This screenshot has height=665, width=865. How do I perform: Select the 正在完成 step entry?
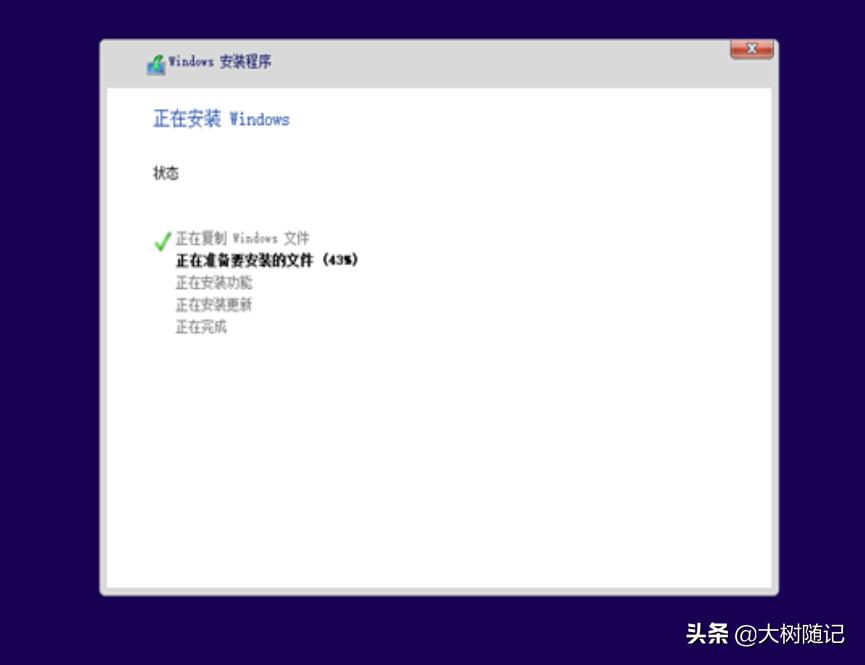pos(203,327)
